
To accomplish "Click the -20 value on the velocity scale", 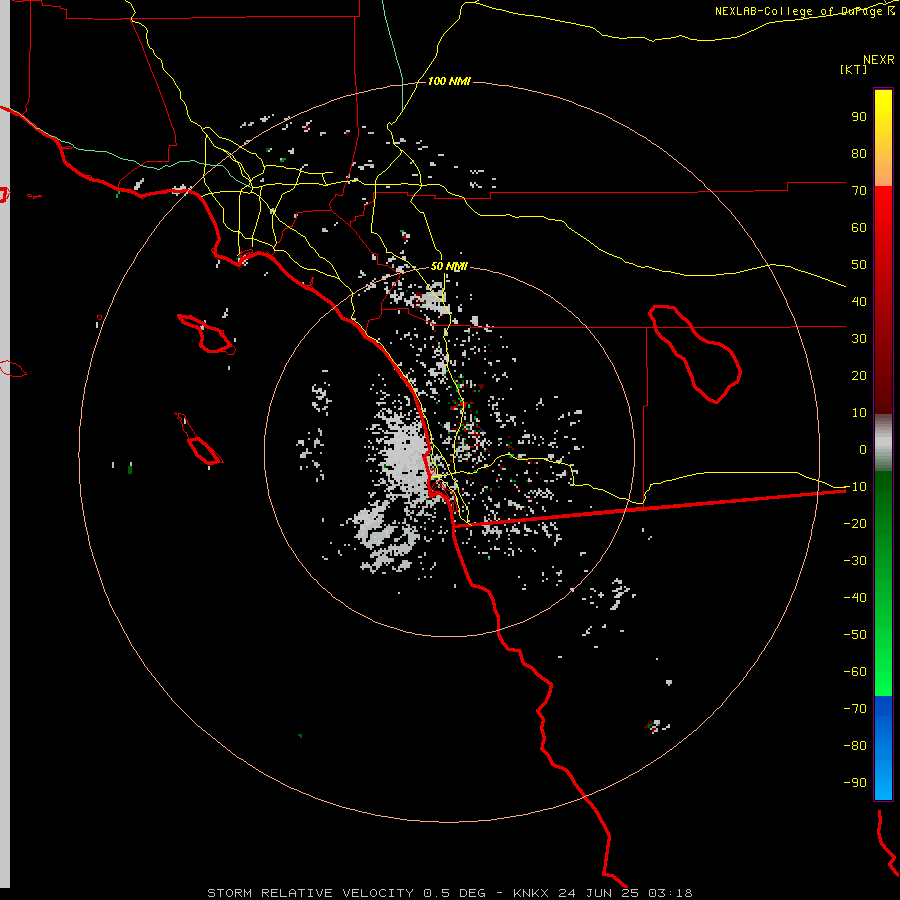I will point(855,524).
